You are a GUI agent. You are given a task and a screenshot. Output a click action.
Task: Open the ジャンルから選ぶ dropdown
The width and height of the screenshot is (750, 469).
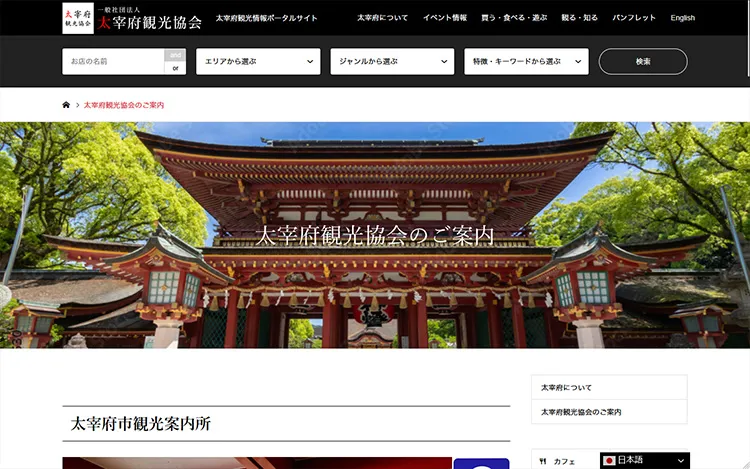tap(392, 61)
